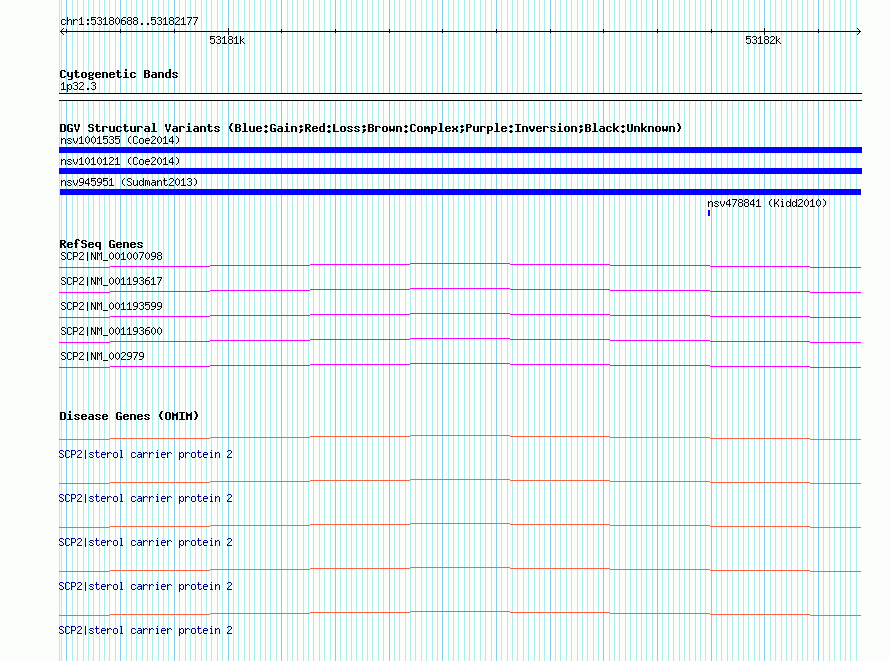Screen dimensions: 890x661
Task: Open transcript SCP2|NM_001193600 label
Action: point(111,331)
